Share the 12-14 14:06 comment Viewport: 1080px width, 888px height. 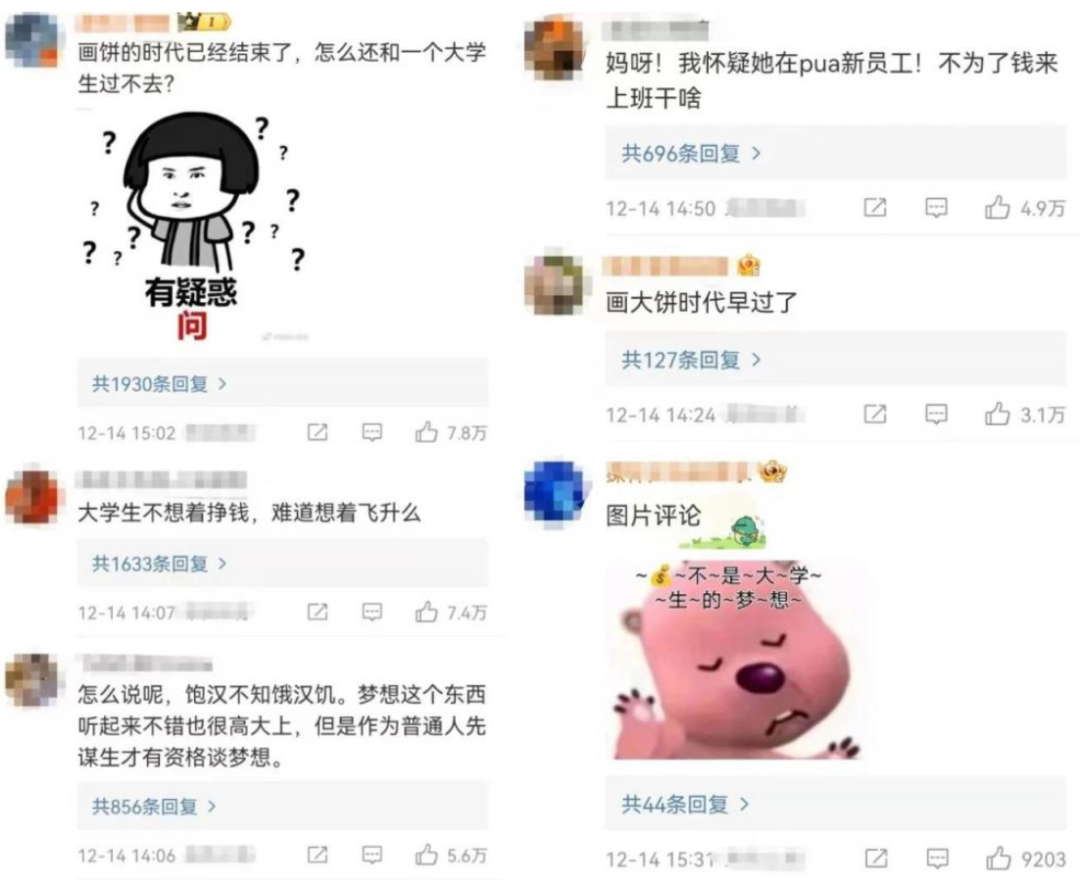coord(317,855)
